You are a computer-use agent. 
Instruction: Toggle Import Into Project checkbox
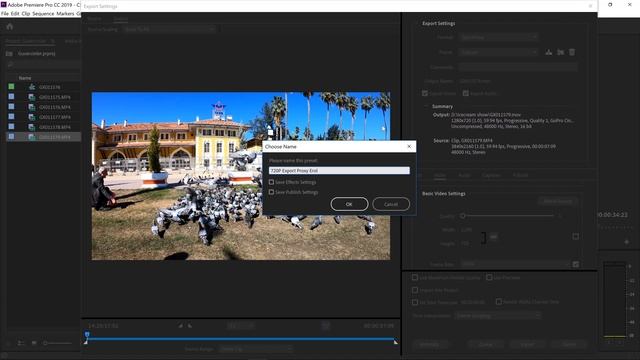(415, 290)
